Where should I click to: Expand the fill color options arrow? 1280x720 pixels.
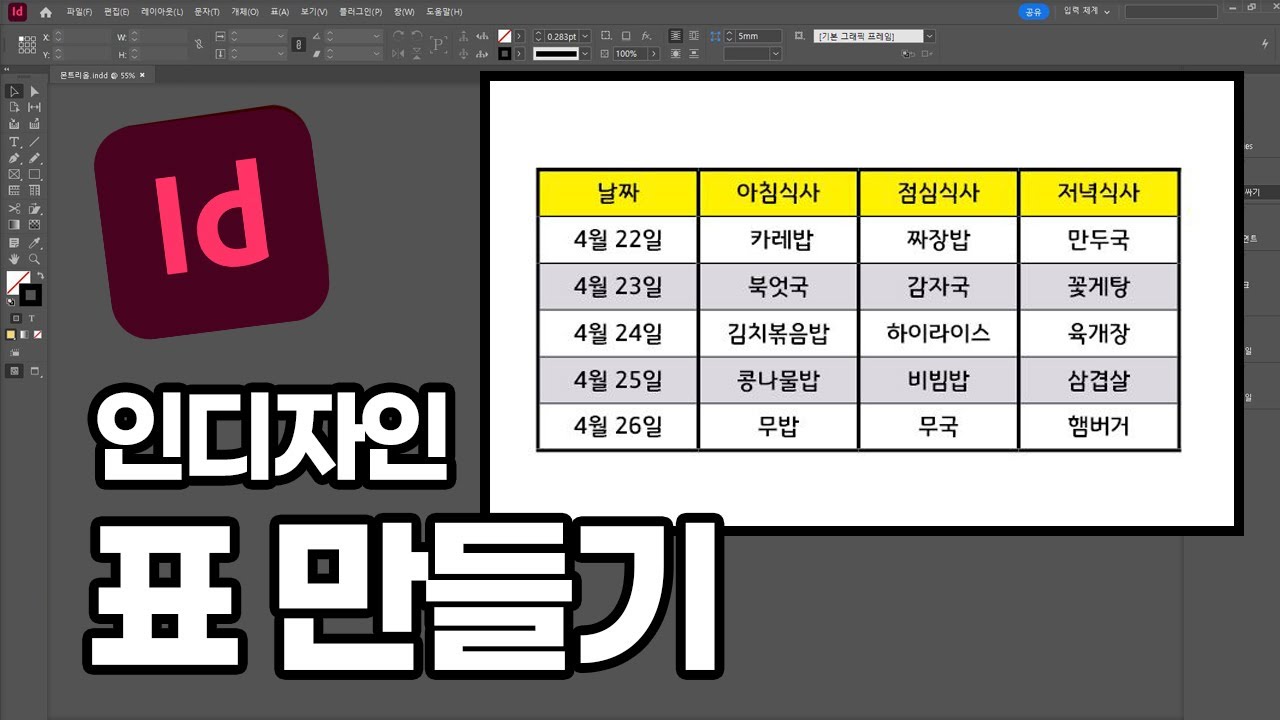point(519,36)
